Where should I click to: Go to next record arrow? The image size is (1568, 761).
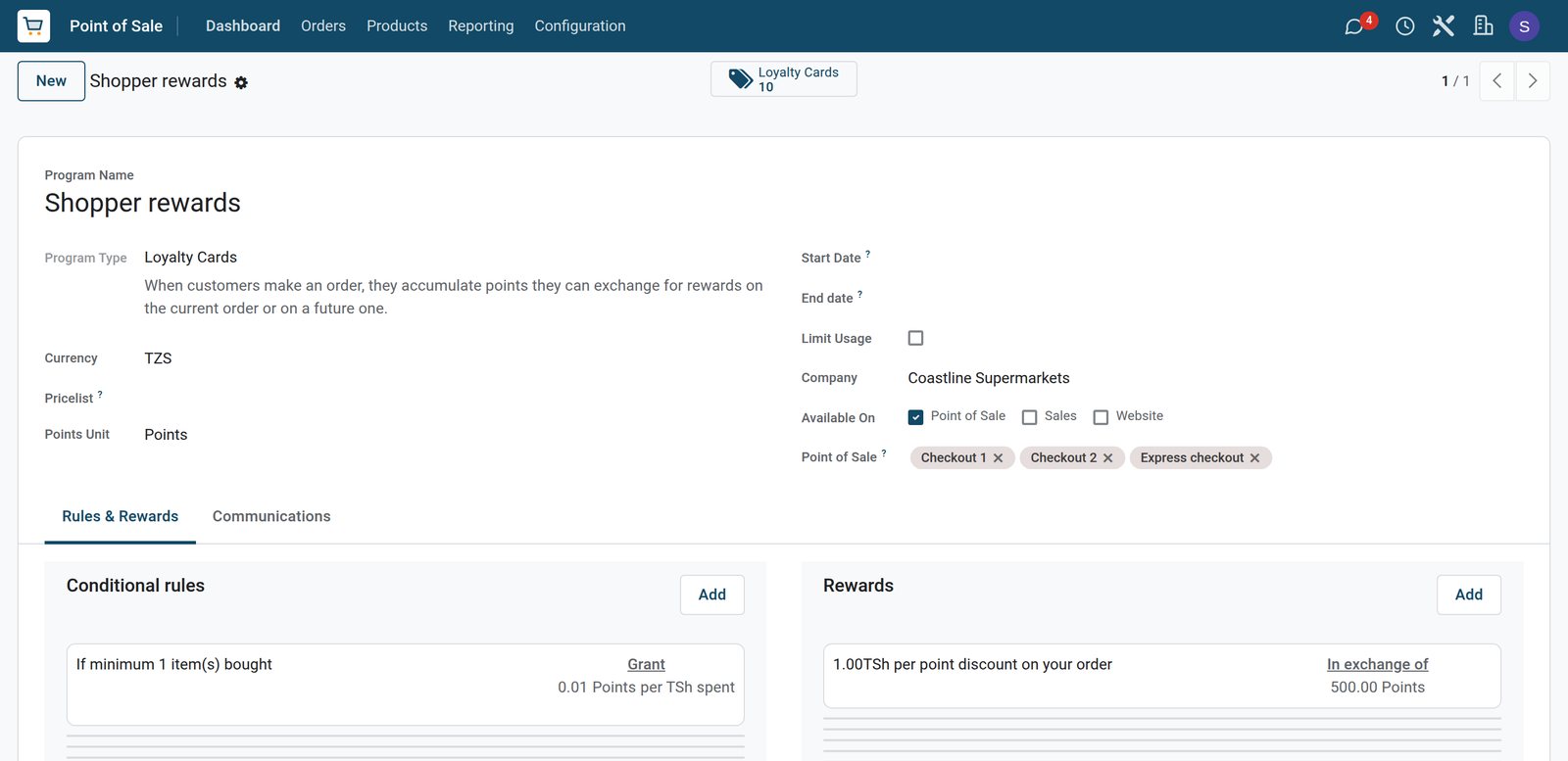tap(1533, 81)
